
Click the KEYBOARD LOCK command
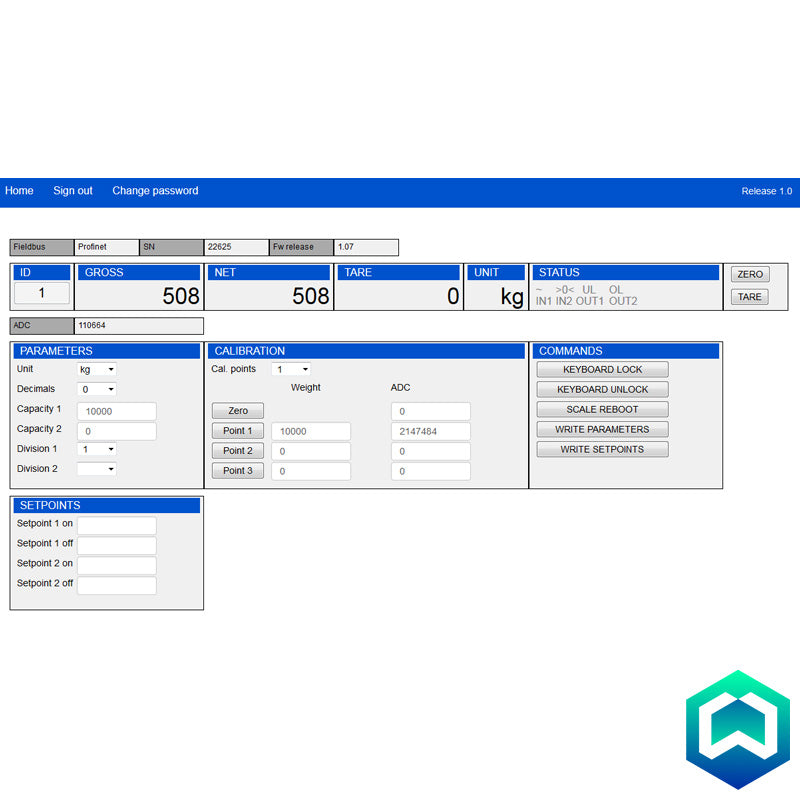[602, 370]
